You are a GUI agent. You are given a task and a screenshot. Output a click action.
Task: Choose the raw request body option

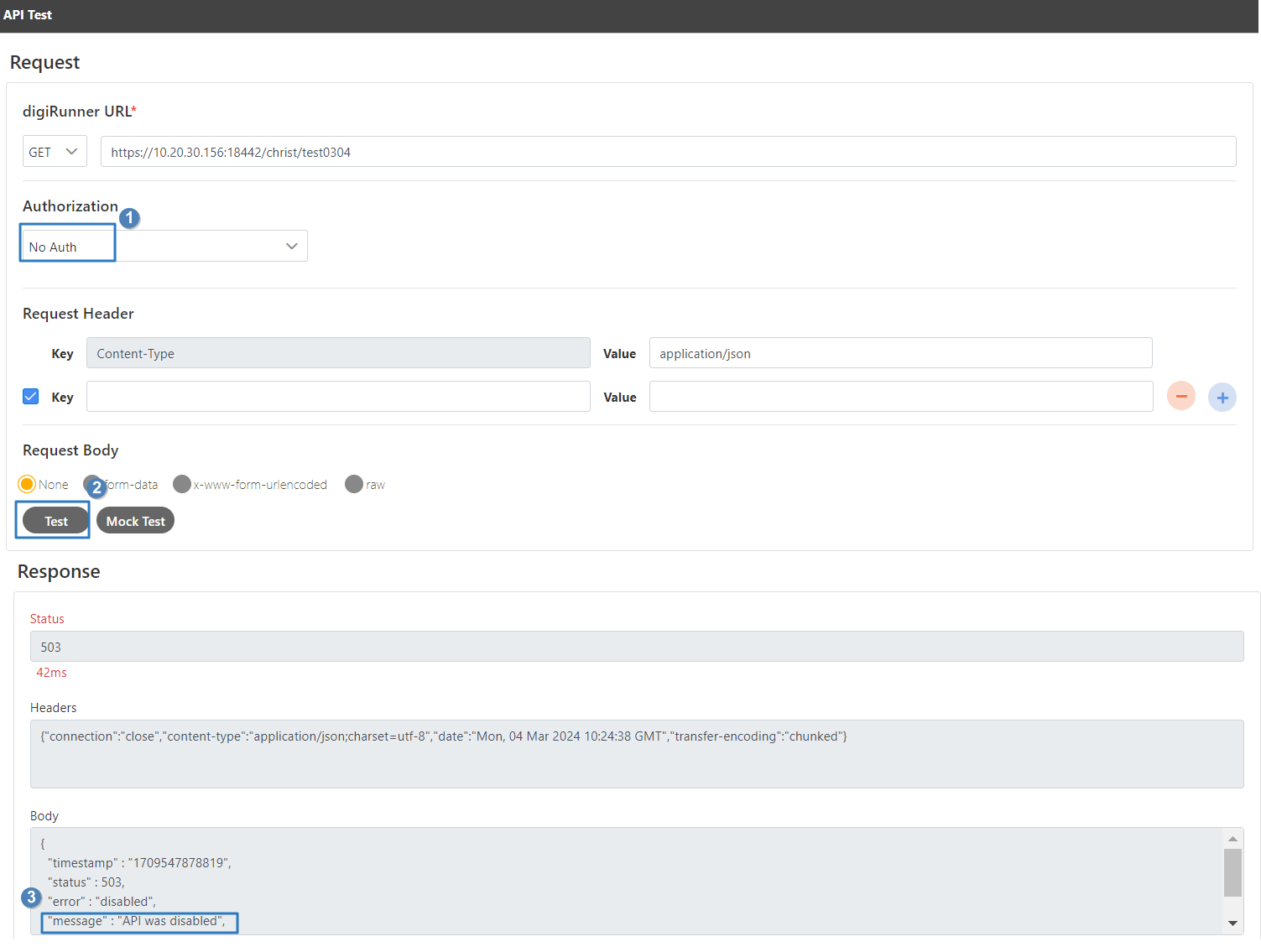point(354,484)
